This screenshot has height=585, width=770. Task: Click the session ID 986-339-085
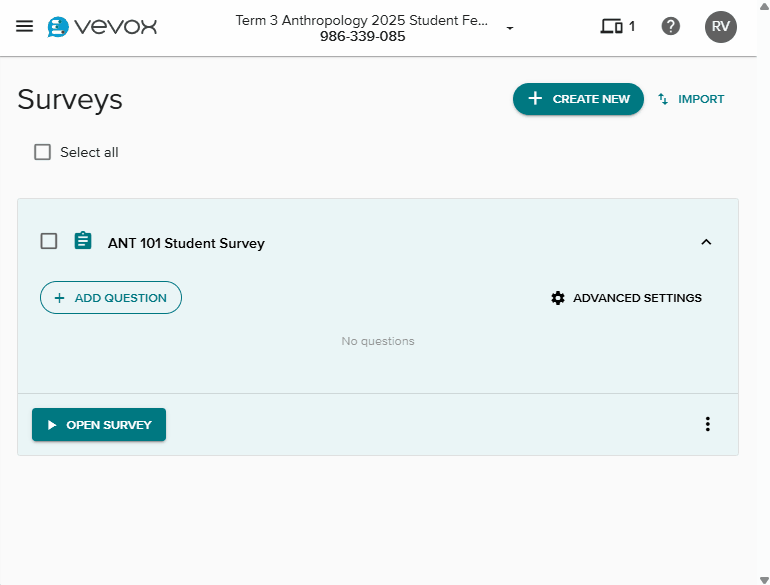363,37
